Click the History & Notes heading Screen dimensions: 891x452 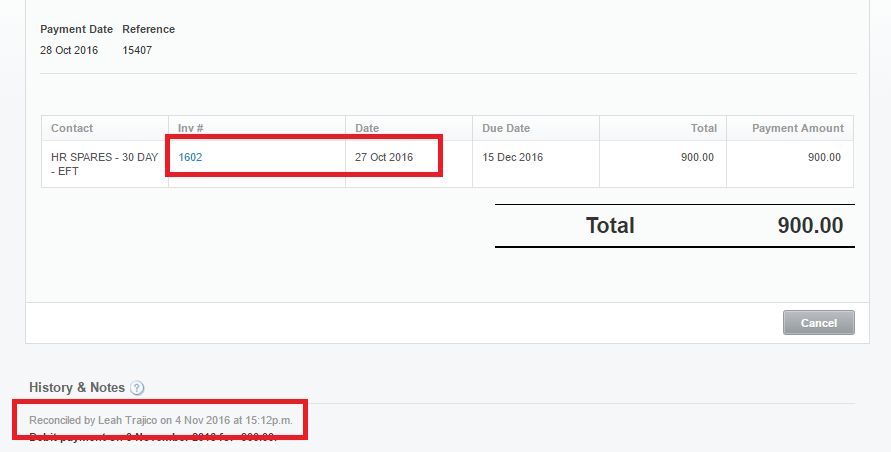point(77,387)
